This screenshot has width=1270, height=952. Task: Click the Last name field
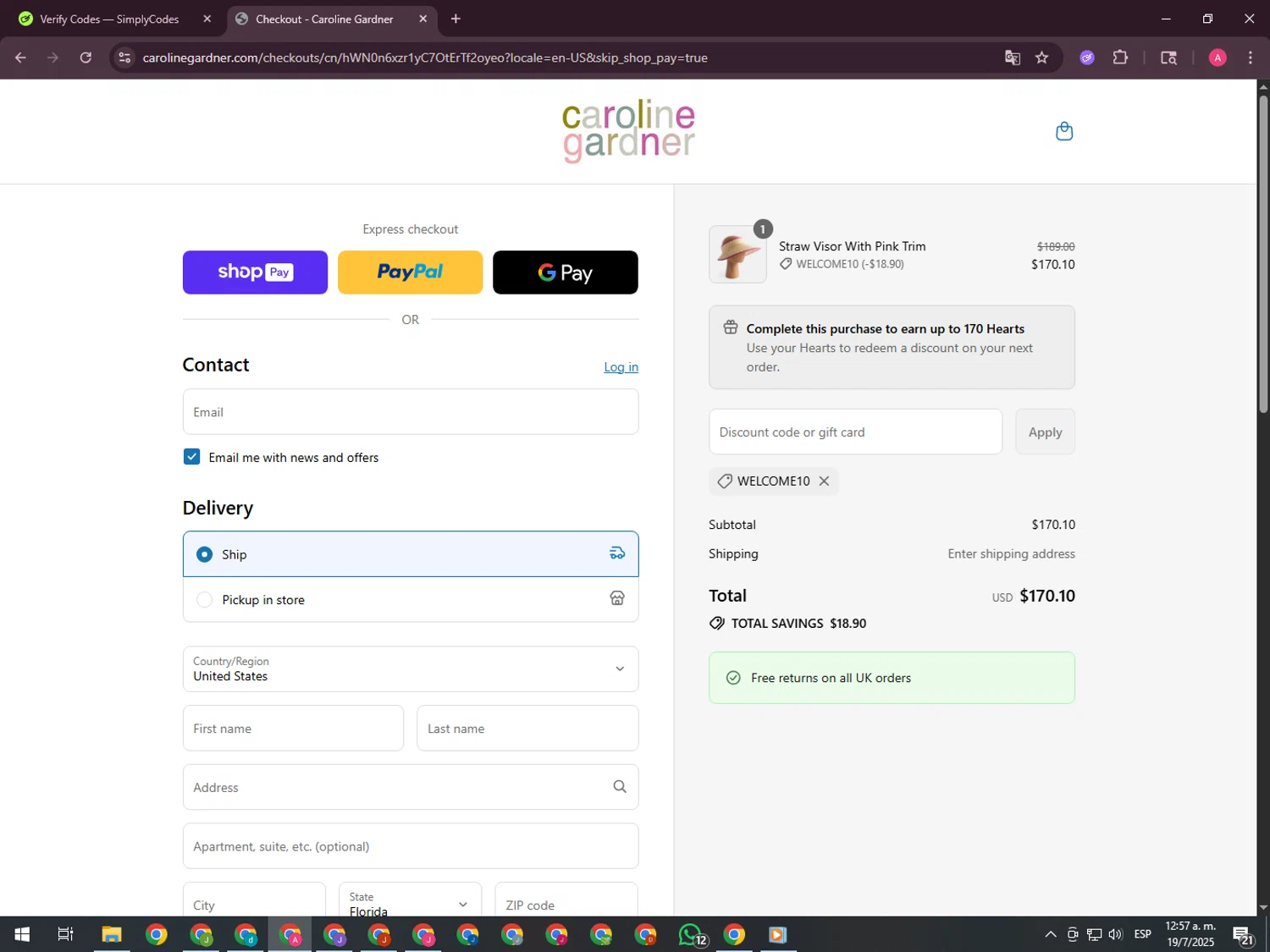click(x=527, y=729)
